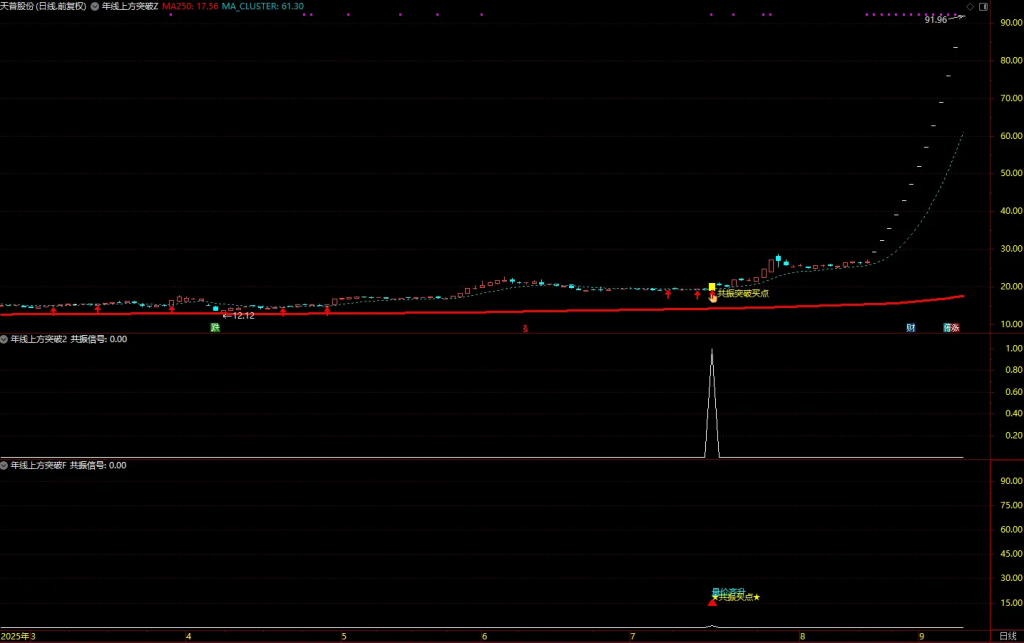Click the red triangle buy marker in bottom panel
Image resolution: width=1024 pixels, height=643 pixels.
pyautogui.click(x=712, y=602)
